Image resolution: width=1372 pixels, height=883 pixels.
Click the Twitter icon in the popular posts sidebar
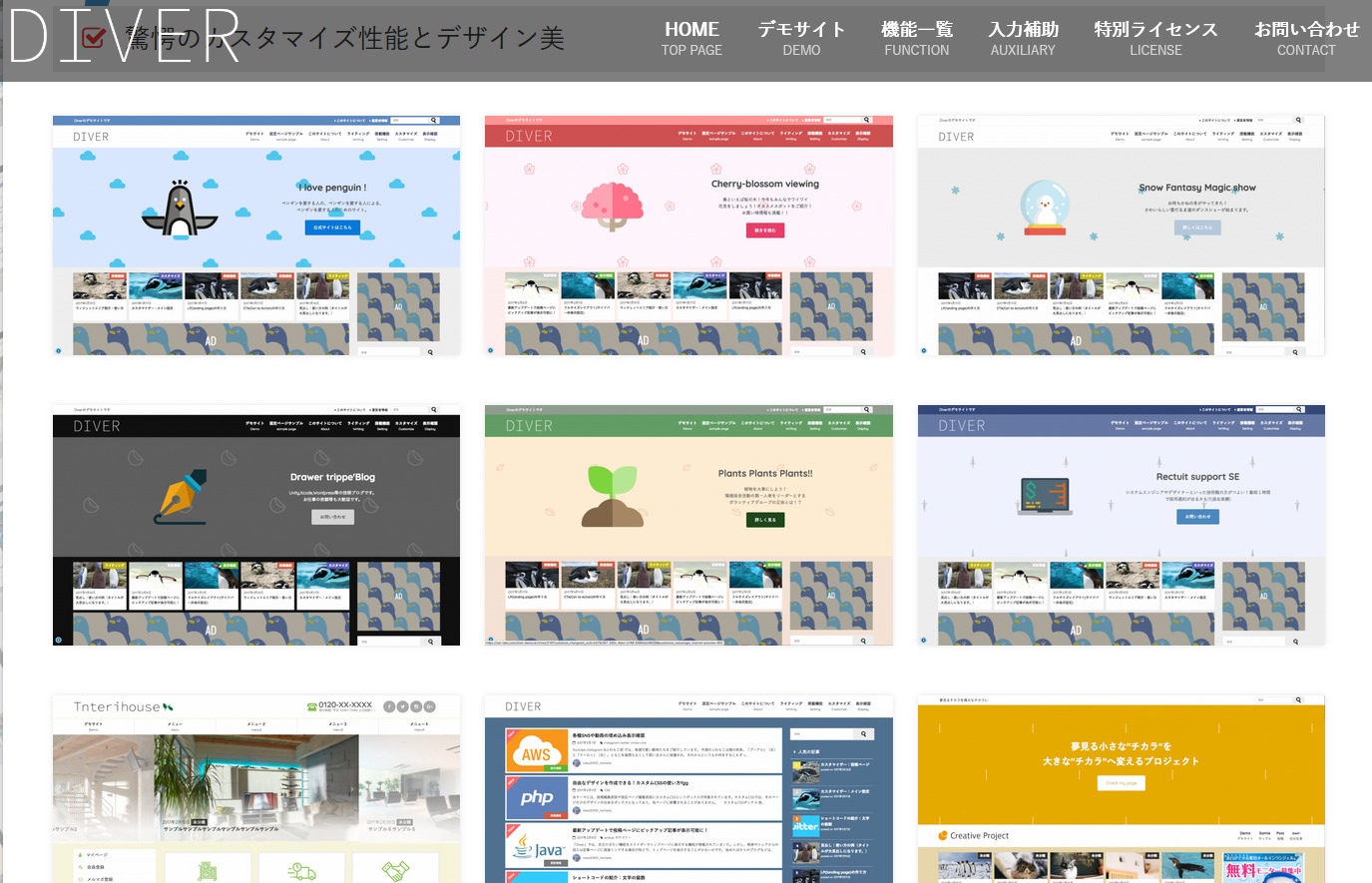[x=805, y=824]
